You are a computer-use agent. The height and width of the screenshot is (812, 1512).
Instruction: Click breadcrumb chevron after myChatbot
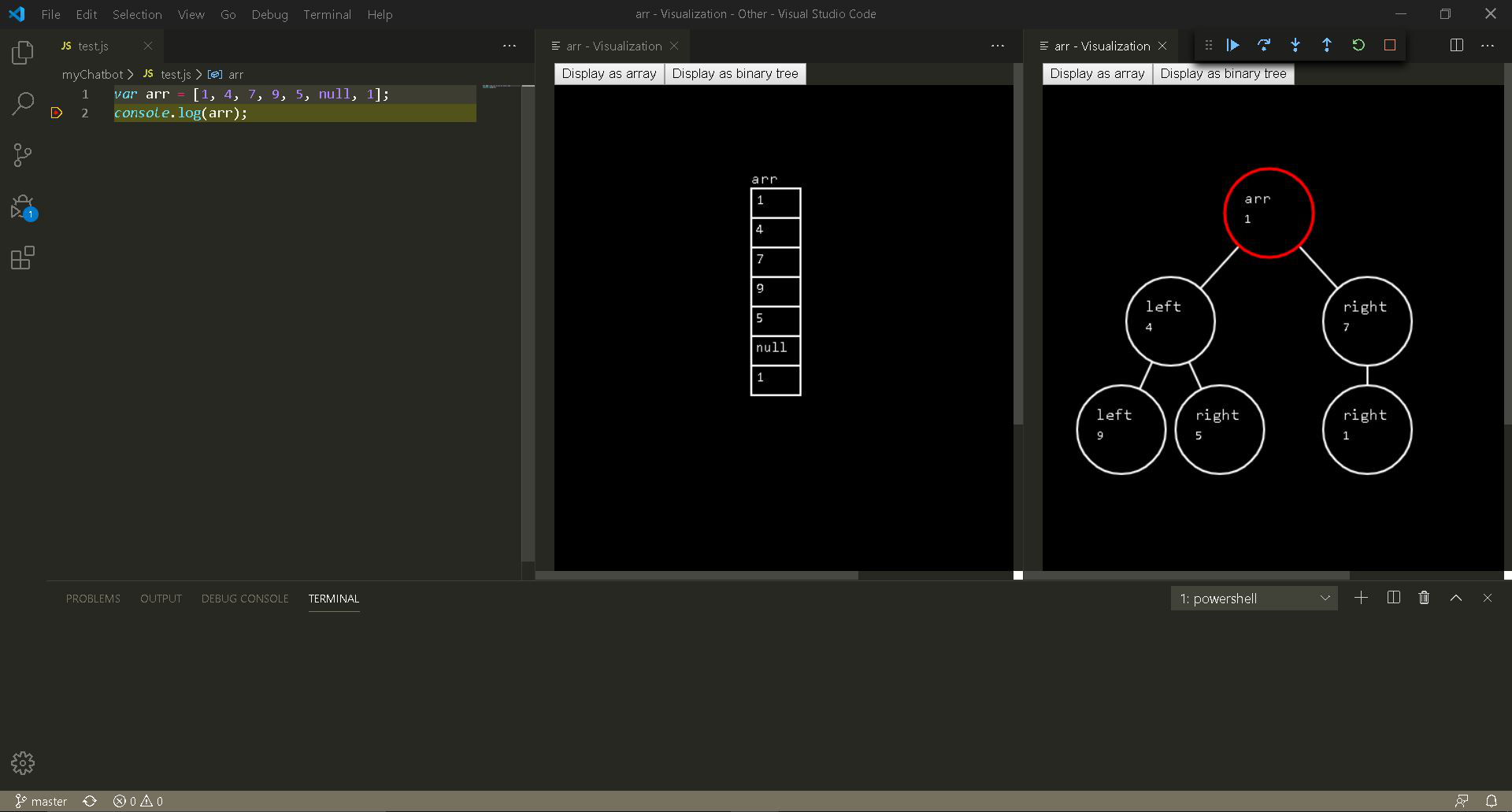pos(131,74)
